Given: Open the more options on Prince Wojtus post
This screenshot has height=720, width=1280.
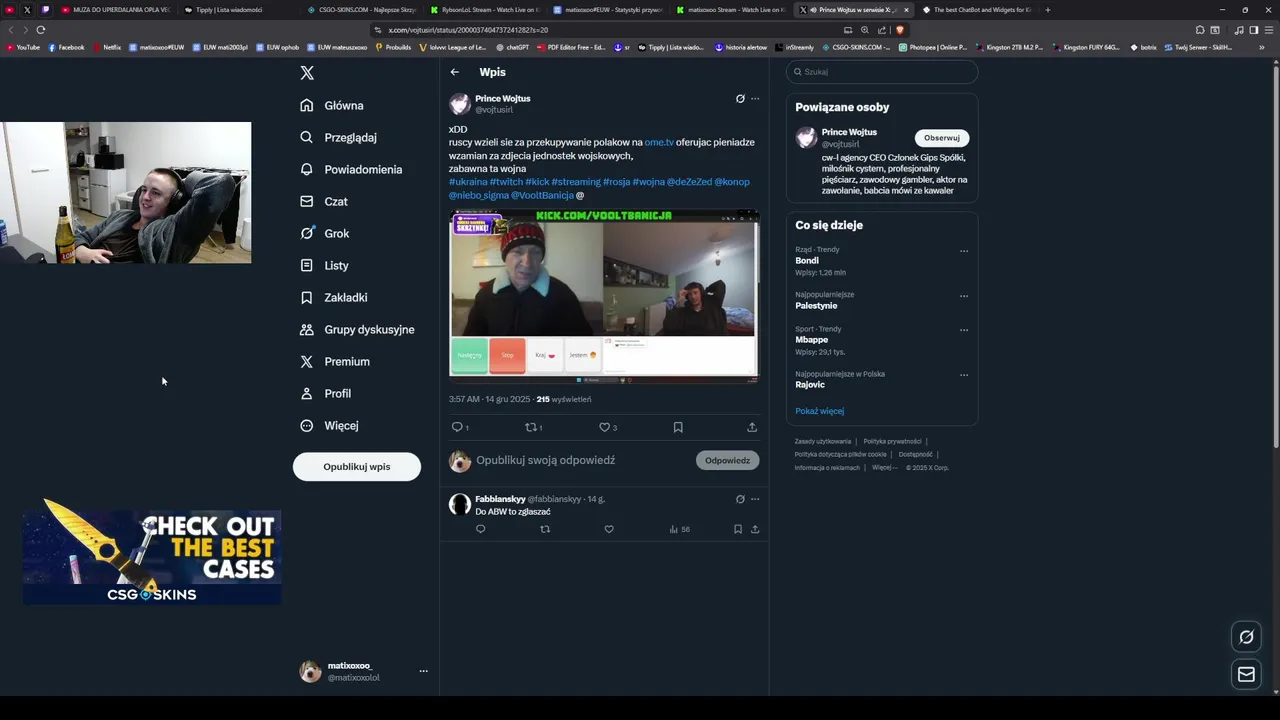Looking at the screenshot, I should coord(755,99).
